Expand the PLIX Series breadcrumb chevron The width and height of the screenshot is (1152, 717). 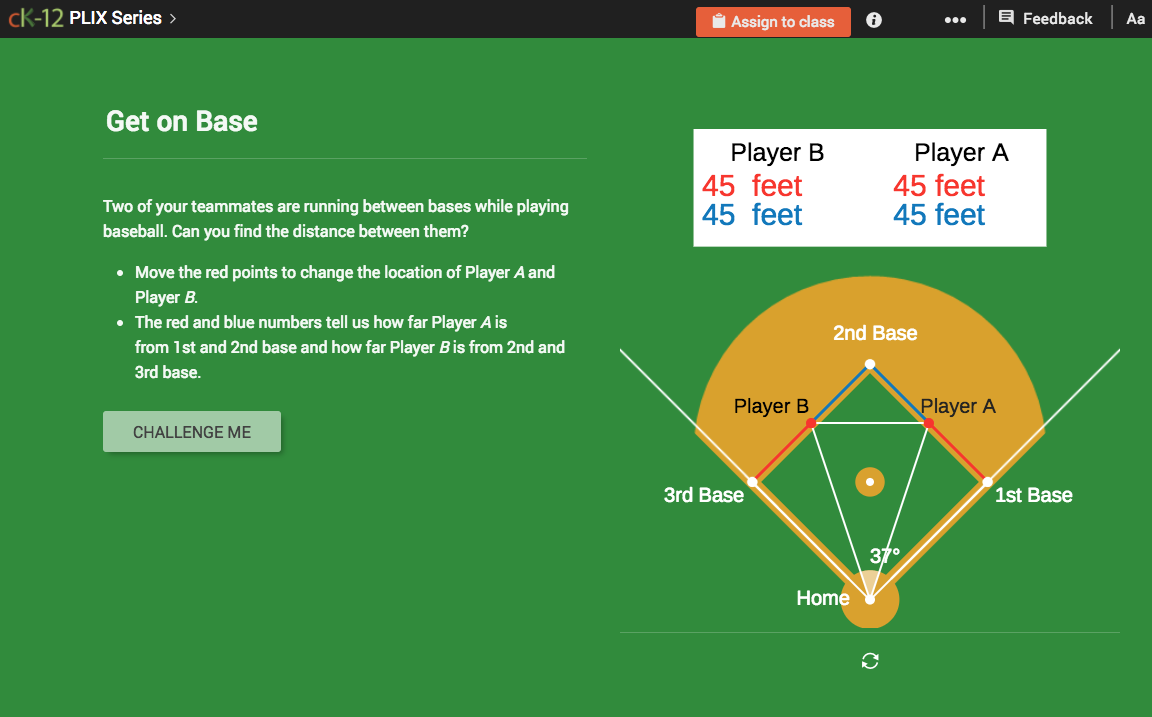(172, 17)
